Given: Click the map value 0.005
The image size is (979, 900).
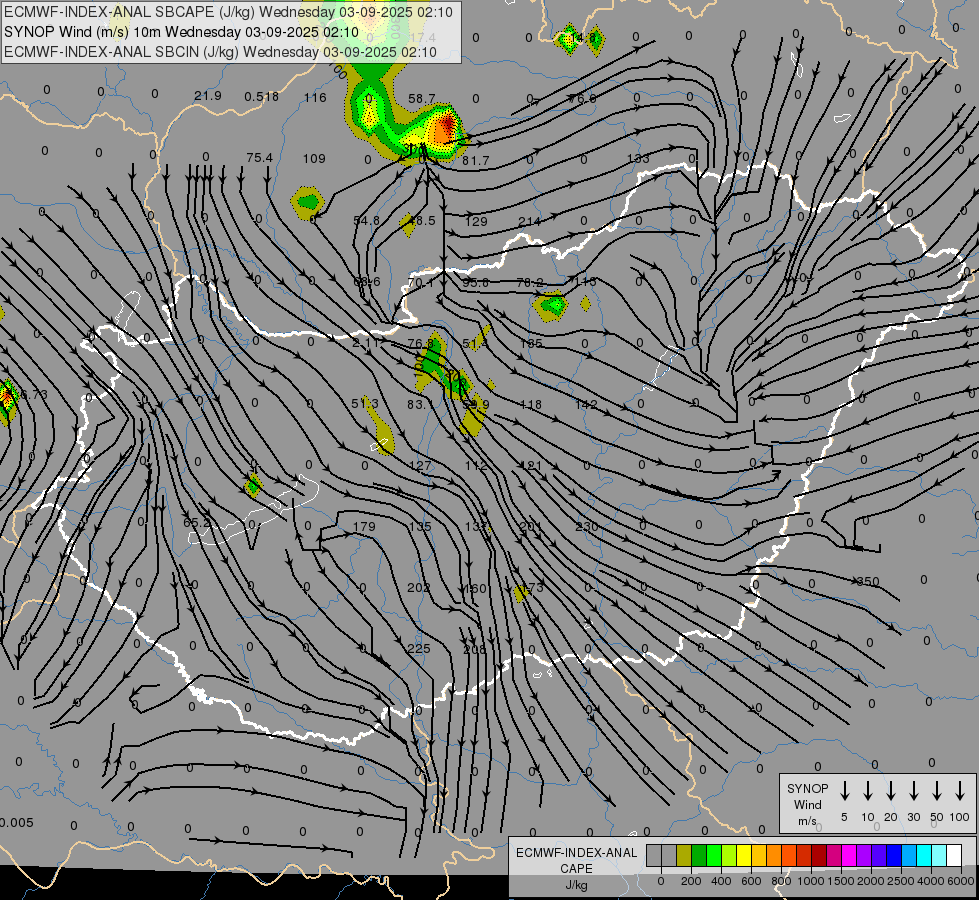Looking at the screenshot, I should click(x=17, y=823).
